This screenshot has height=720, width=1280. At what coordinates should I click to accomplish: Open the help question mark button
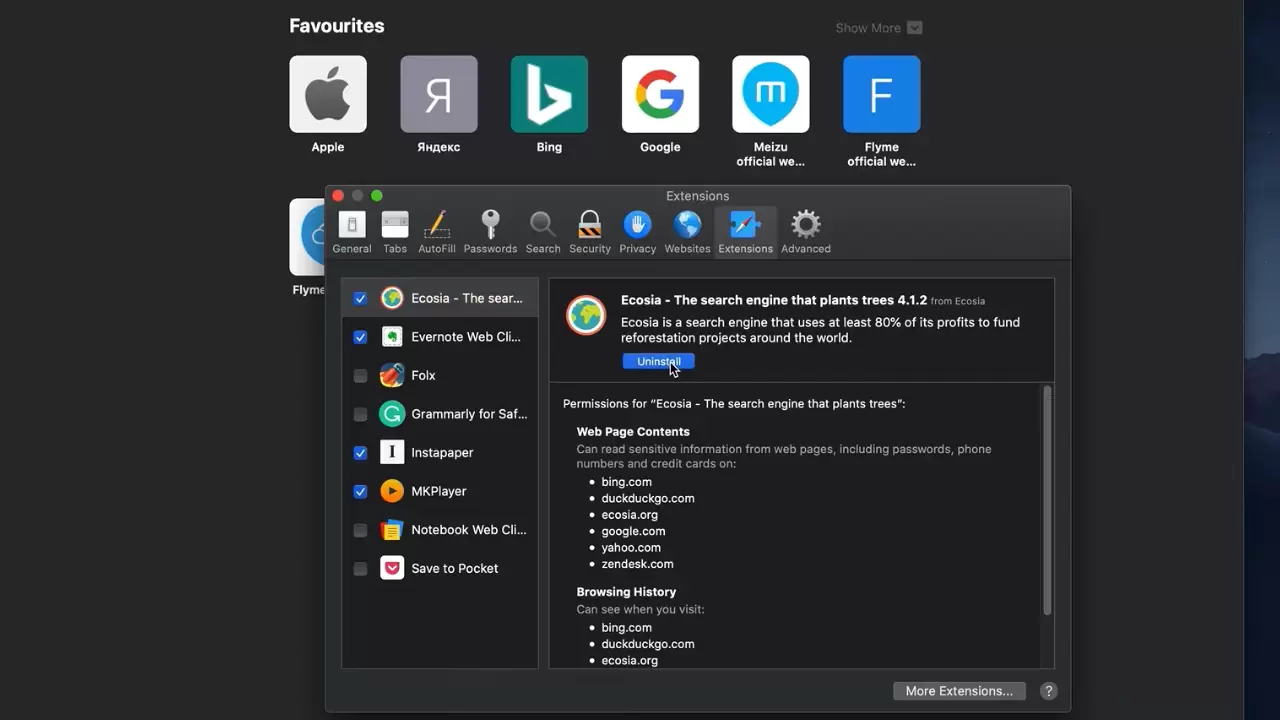[1048, 691]
